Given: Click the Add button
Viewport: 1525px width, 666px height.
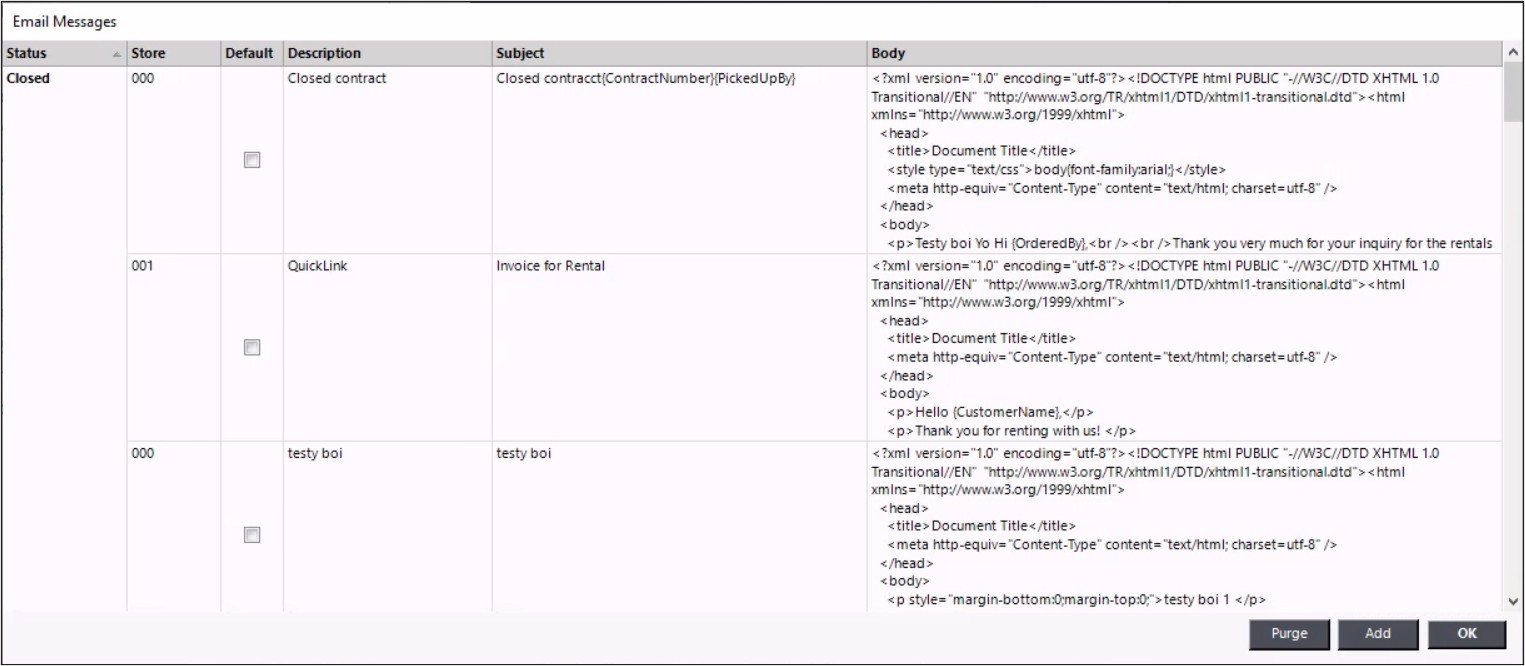Looking at the screenshot, I should [1377, 633].
